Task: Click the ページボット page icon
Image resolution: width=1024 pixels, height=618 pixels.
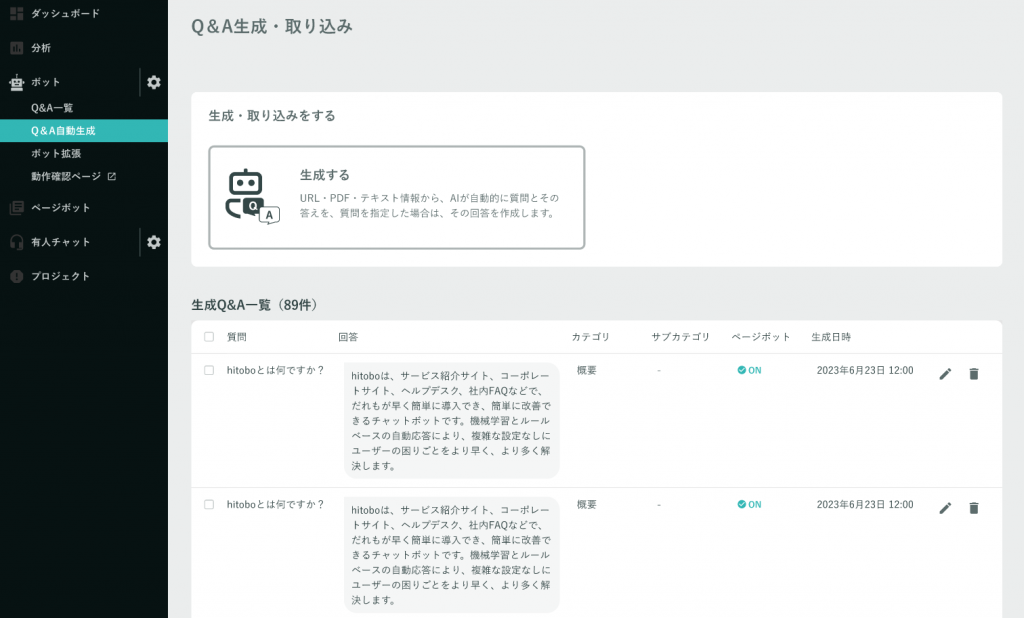Action: (16, 208)
